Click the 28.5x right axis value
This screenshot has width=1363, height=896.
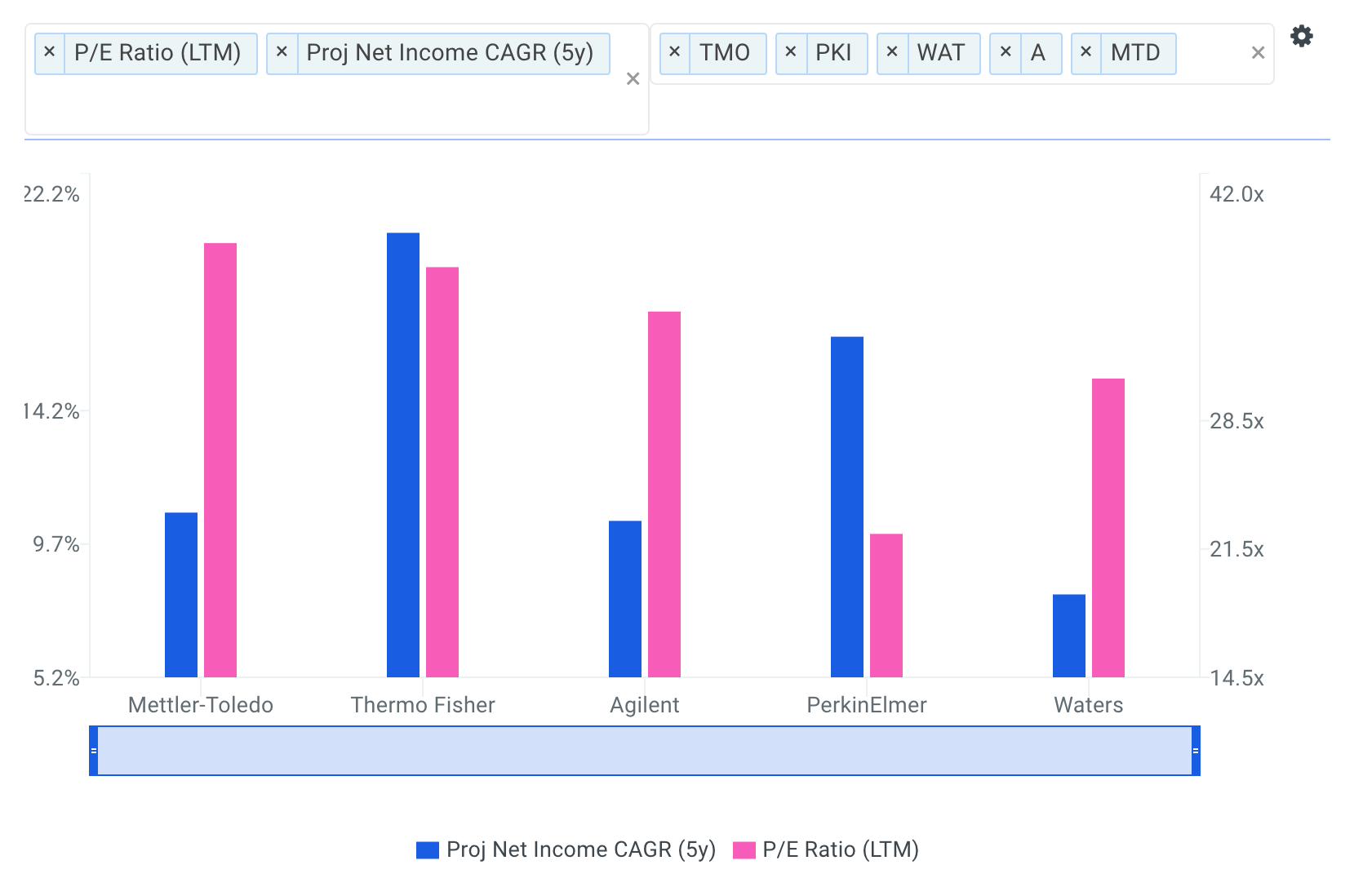pos(1237,421)
